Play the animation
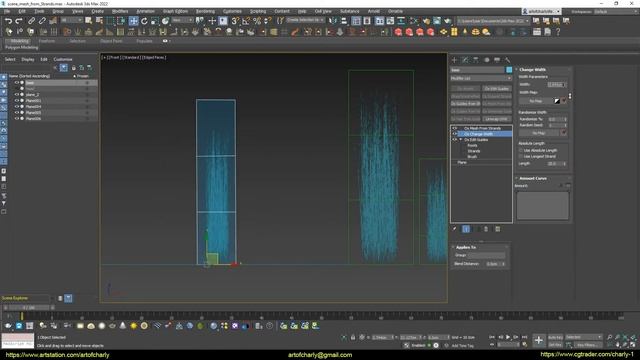Viewport: 640px width, 360px height. coord(508,337)
